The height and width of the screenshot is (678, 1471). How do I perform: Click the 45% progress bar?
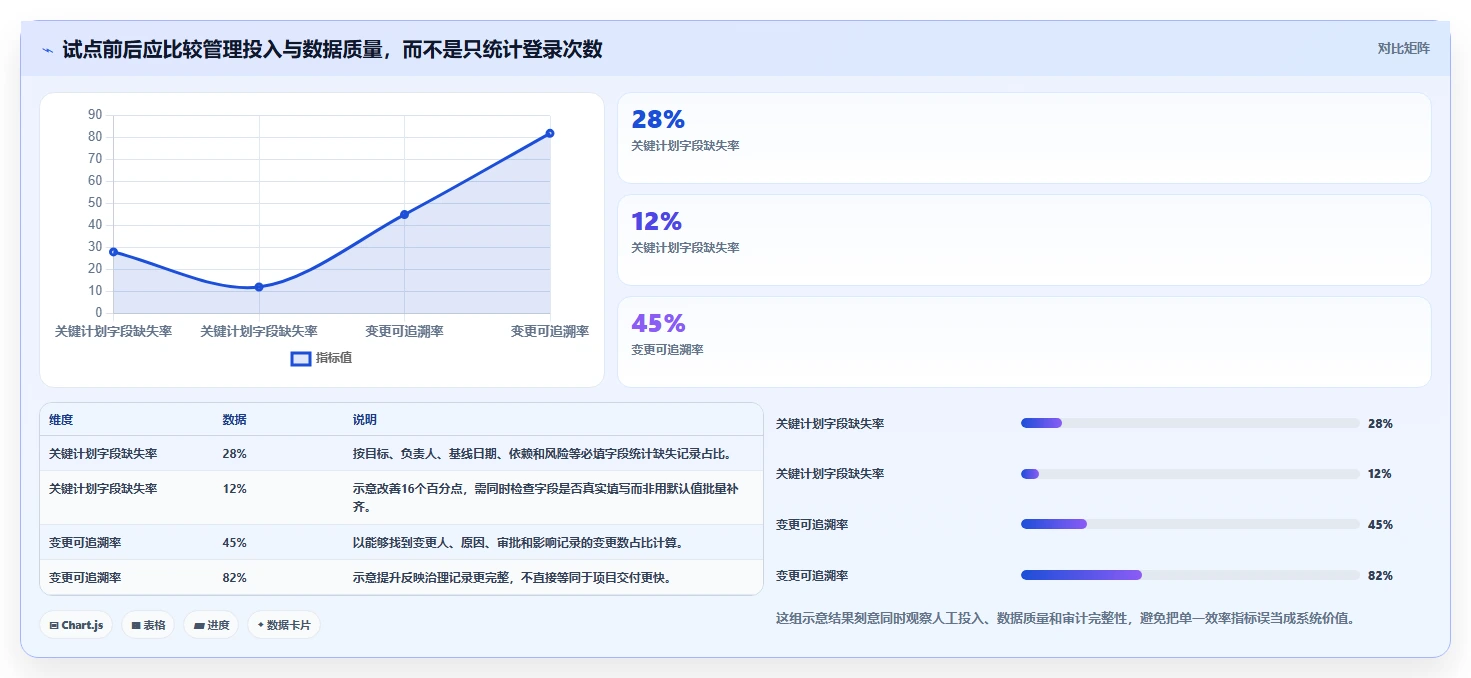coord(1190,524)
